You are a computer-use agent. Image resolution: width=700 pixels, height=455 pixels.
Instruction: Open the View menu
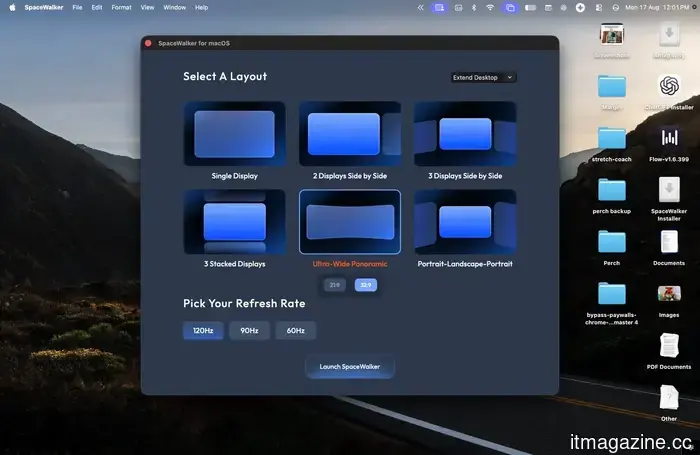(x=147, y=7)
